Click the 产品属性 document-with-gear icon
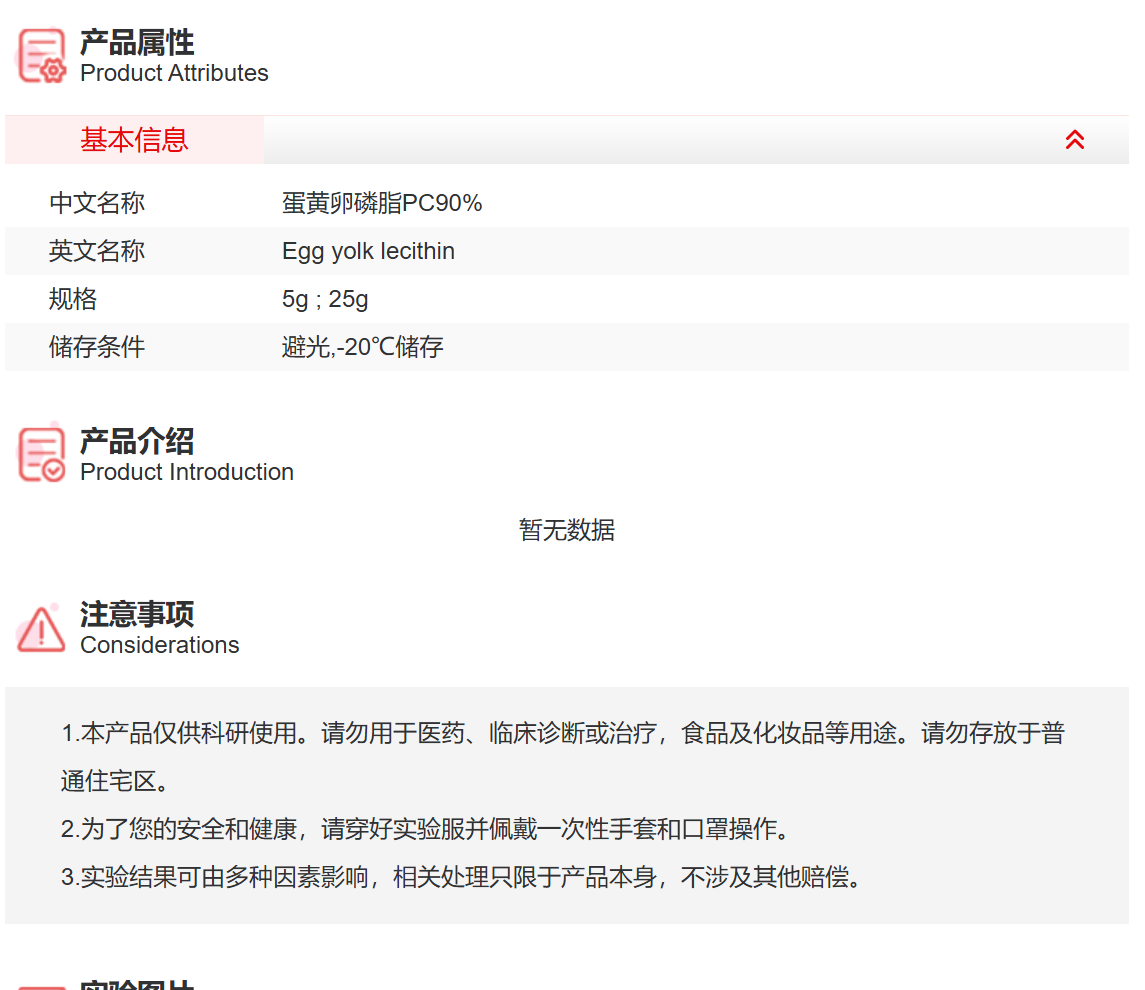1145x990 pixels. tap(40, 55)
